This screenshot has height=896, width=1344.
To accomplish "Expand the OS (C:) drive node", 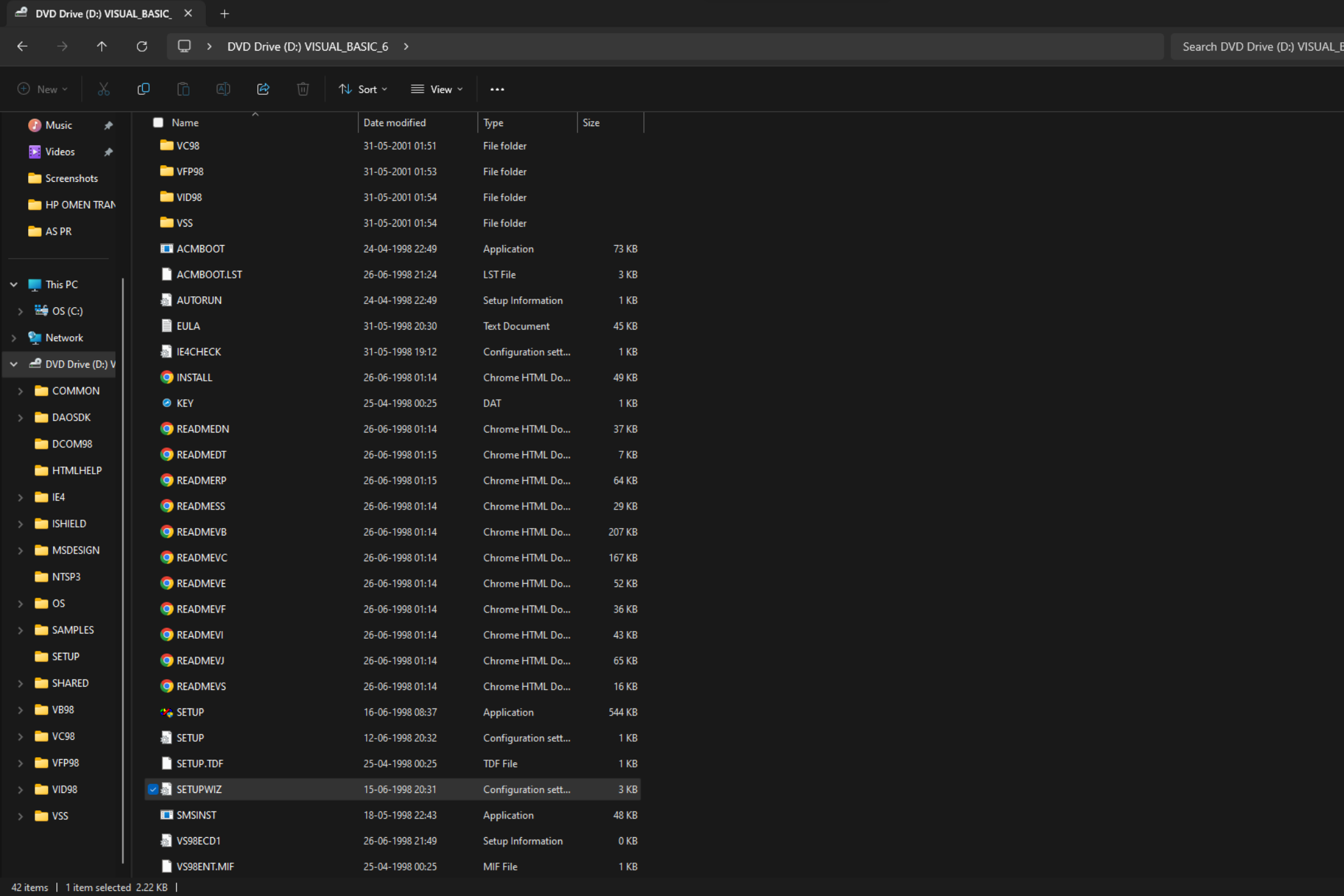I will [x=20, y=311].
